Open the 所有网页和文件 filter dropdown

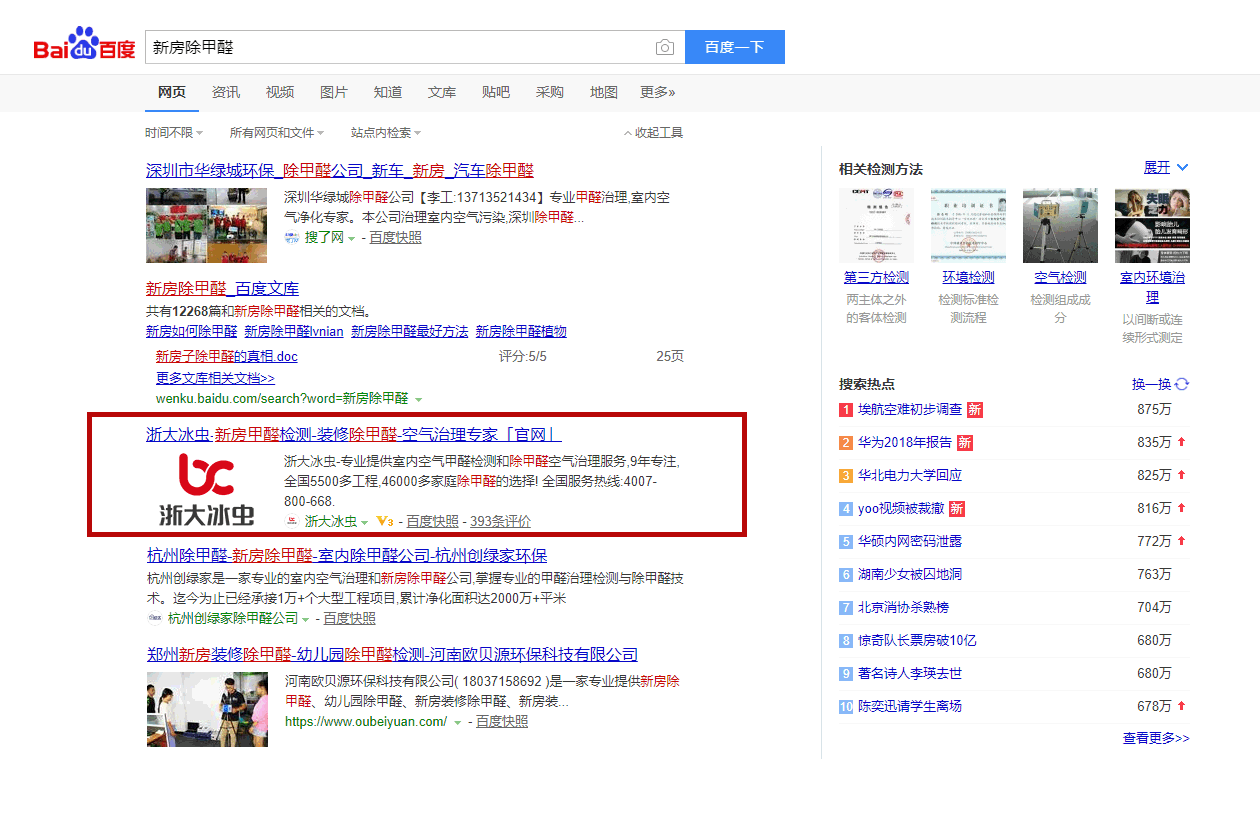(277, 133)
